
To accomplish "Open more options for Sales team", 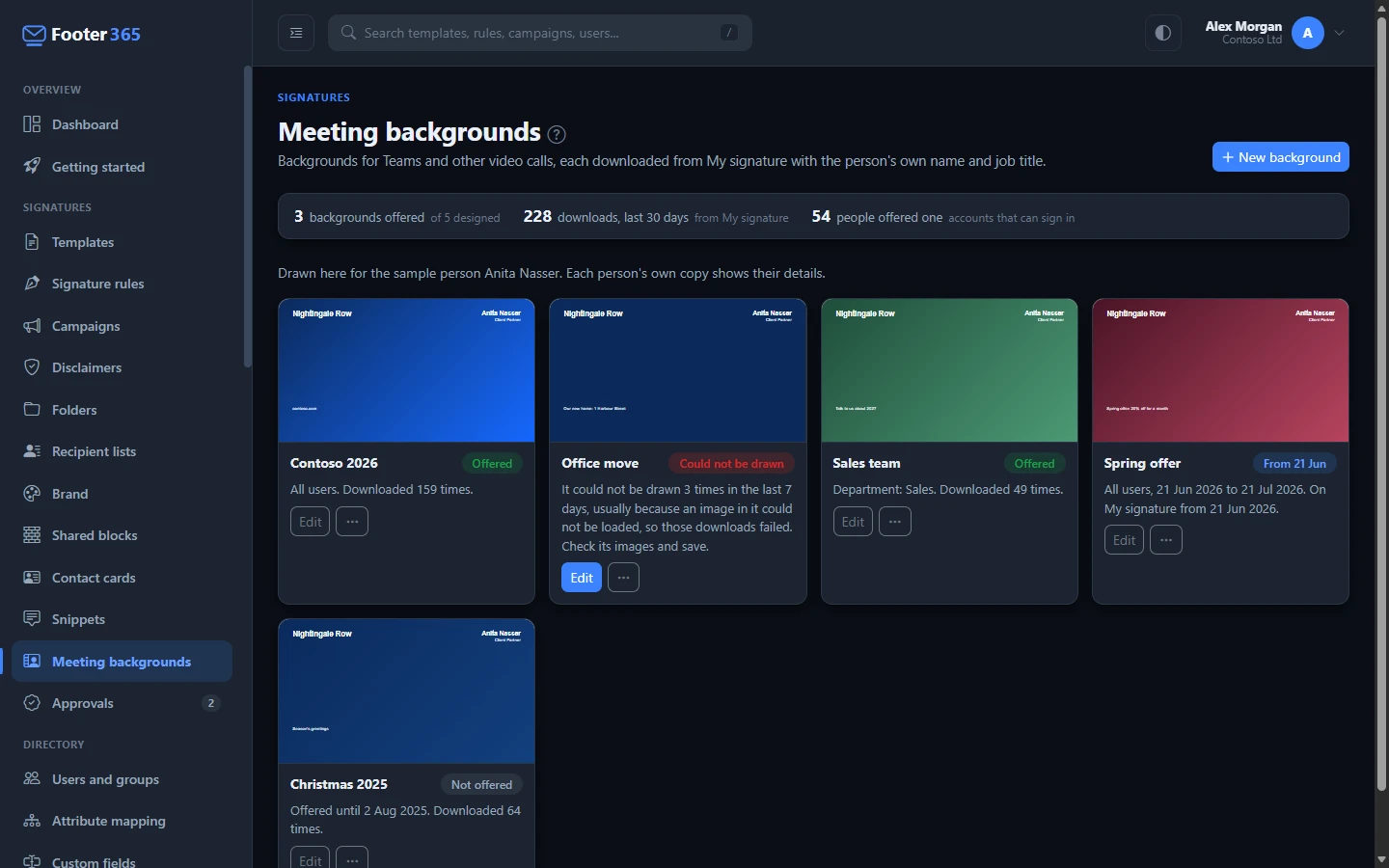I will 895,521.
